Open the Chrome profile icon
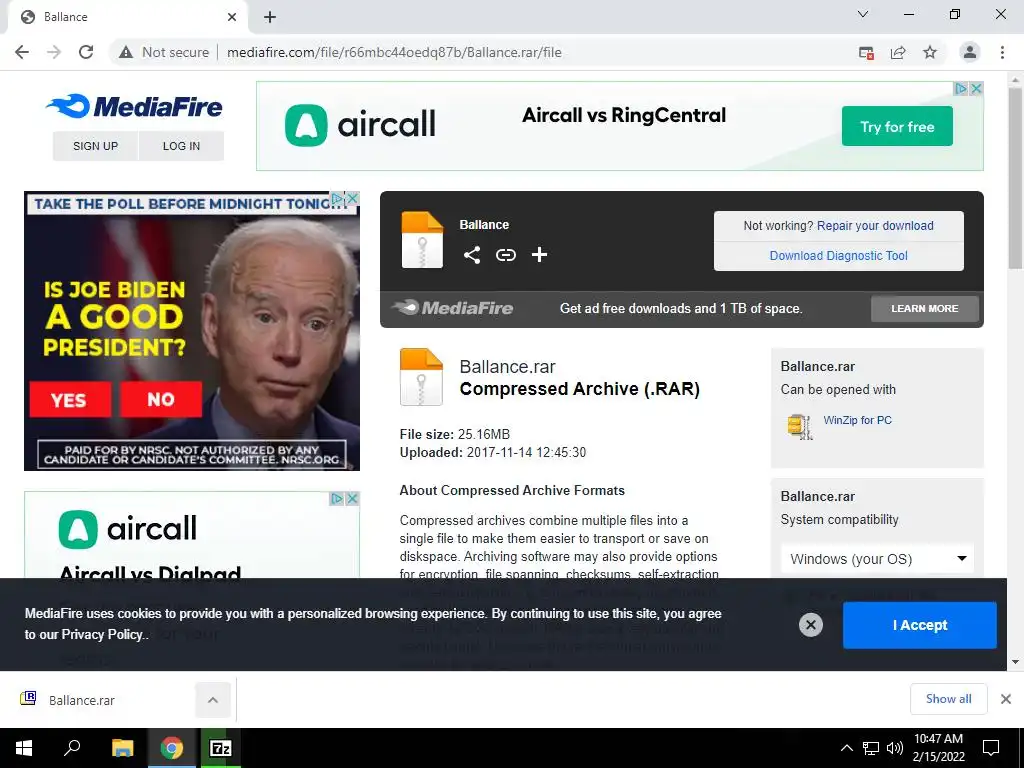This screenshot has height=768, width=1024. [970, 52]
